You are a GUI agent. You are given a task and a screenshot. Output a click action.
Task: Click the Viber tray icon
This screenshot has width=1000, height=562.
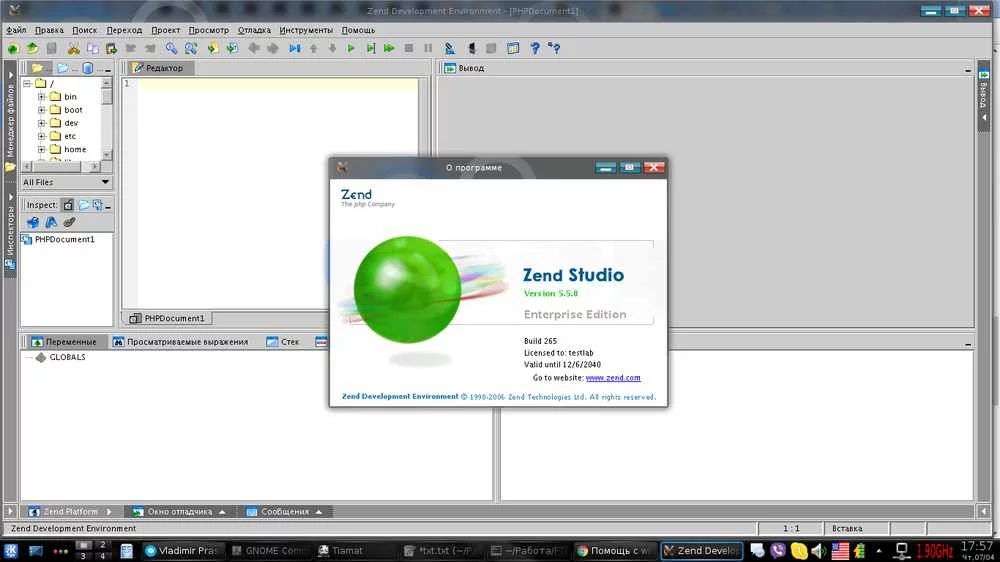pyautogui.click(x=777, y=550)
